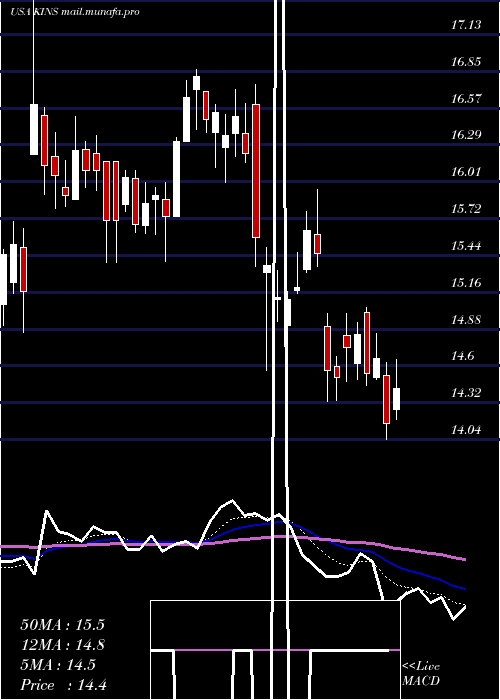
Task: Click the 'USA KINS mail.munafa.pro' title text
Action: [75, 12]
